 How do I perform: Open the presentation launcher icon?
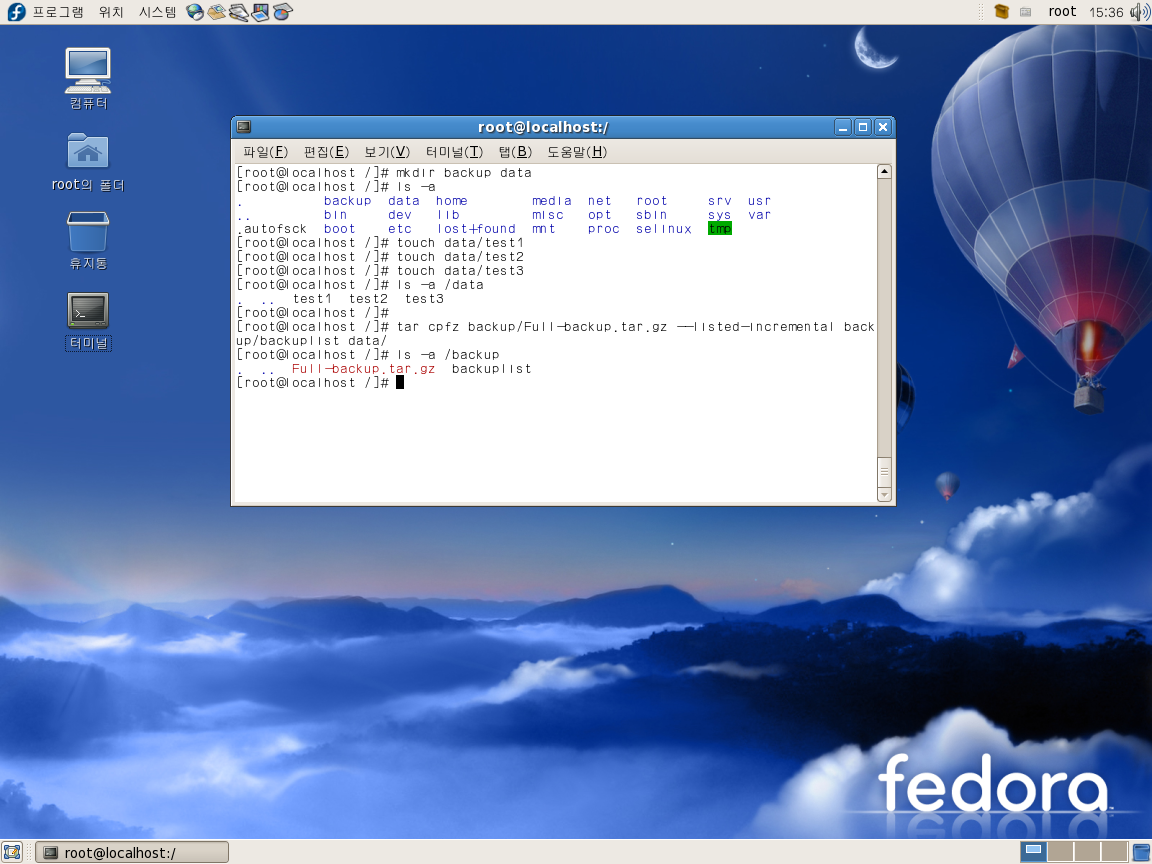pos(261,12)
